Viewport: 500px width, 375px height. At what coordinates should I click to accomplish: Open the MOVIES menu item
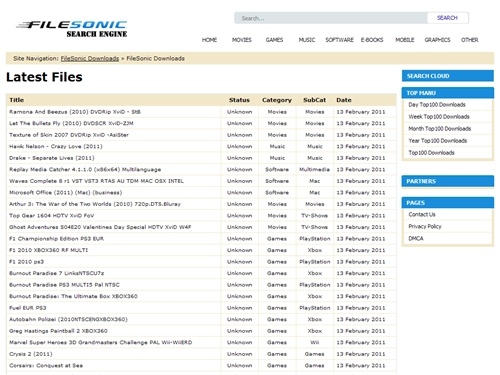tap(242, 40)
